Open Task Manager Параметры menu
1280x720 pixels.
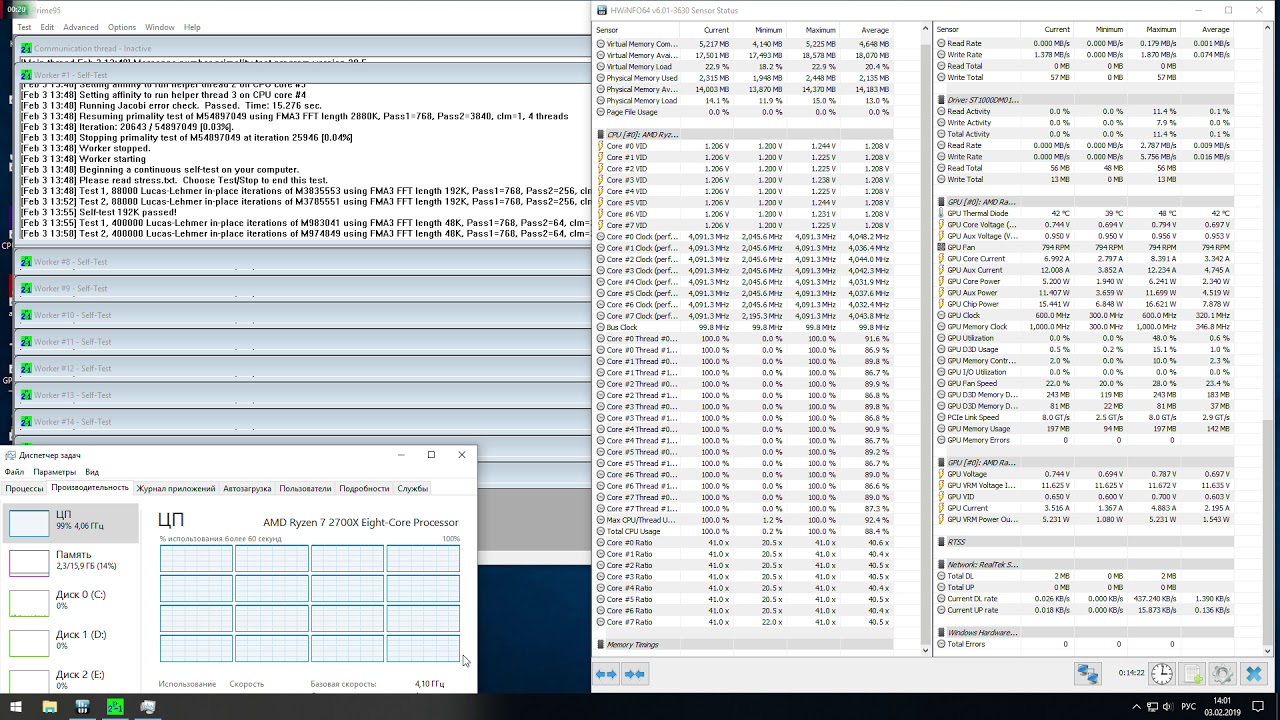54,472
